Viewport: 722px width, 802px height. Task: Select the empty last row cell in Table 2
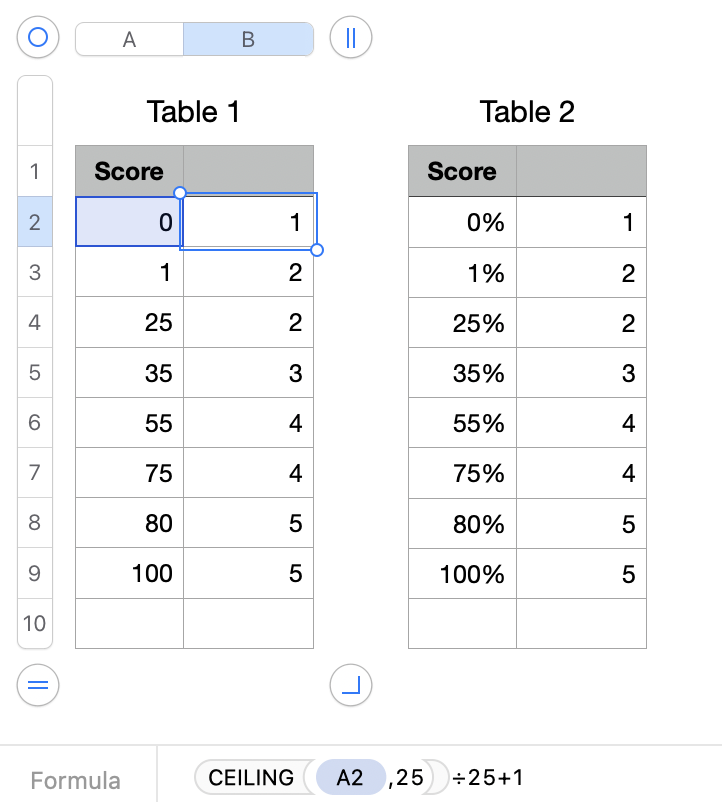(462, 623)
